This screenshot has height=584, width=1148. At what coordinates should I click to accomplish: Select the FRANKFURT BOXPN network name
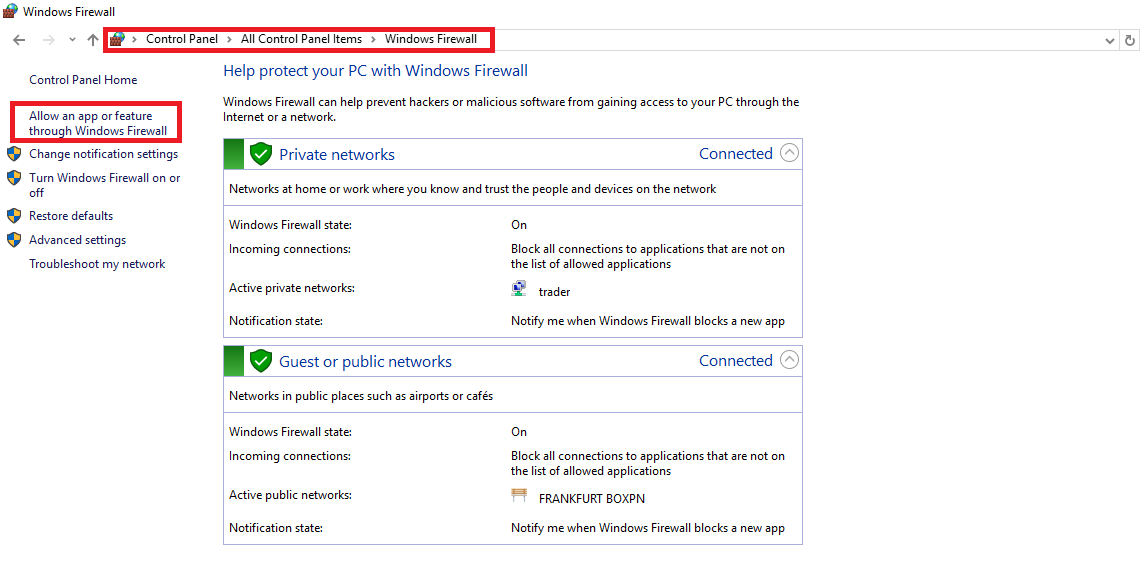pyautogui.click(x=592, y=499)
